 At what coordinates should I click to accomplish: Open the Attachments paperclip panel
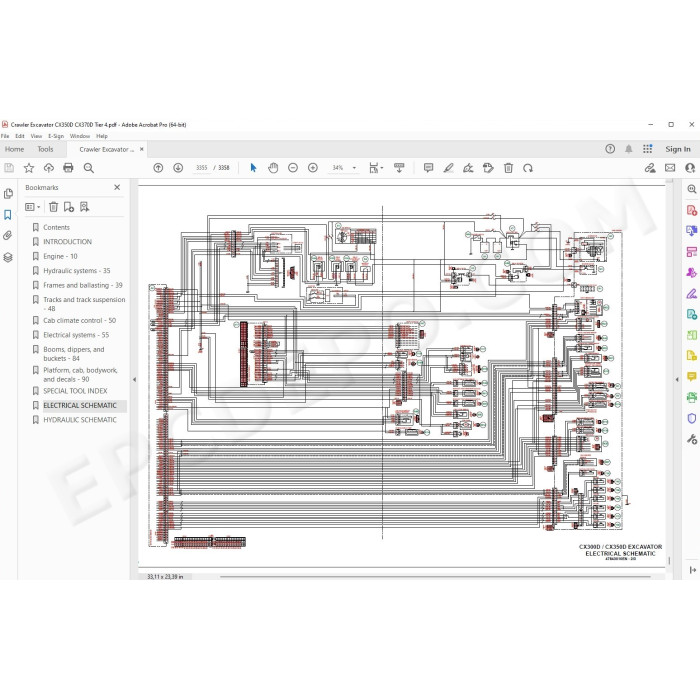click(x=8, y=236)
